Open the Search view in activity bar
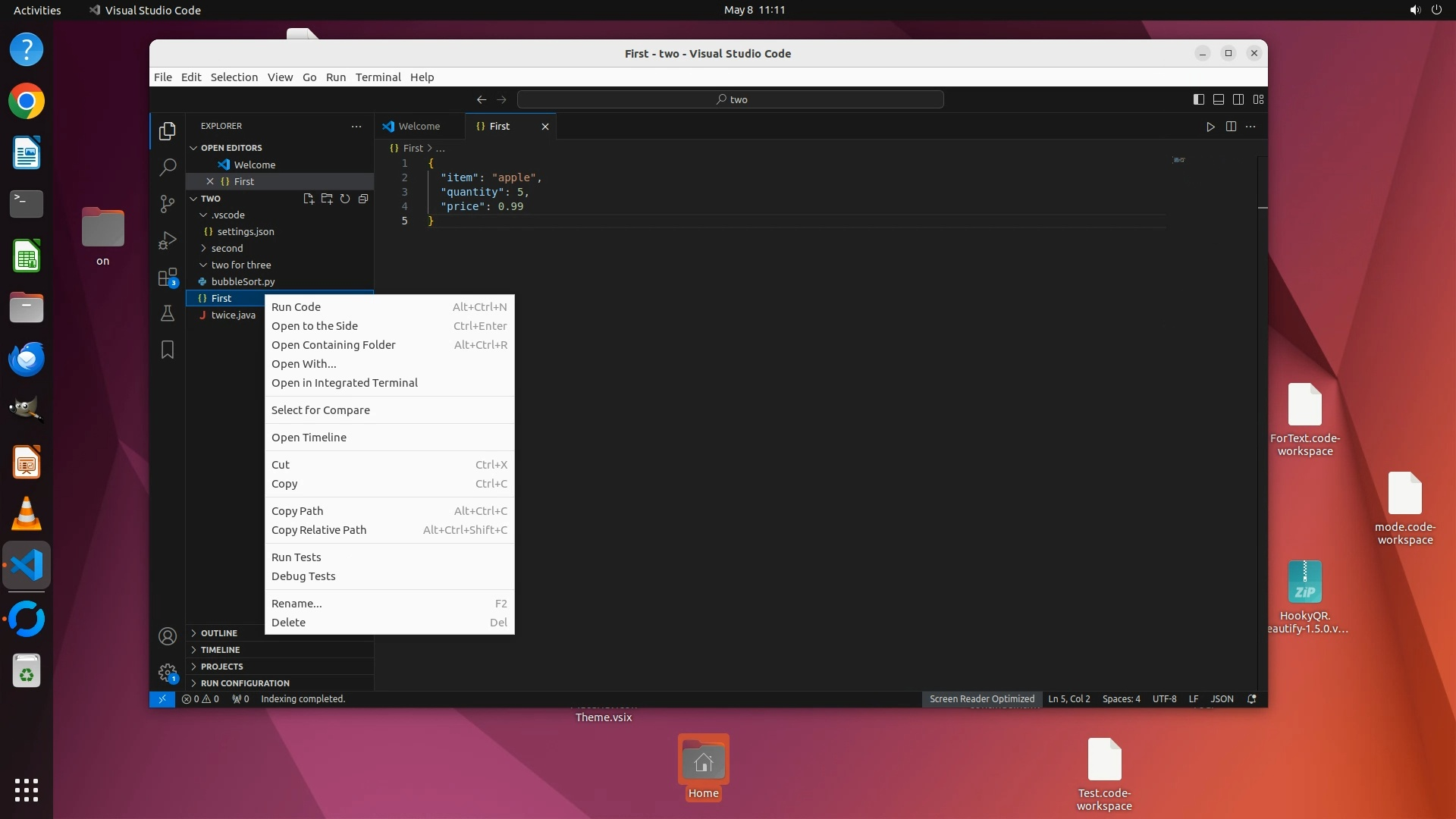 tap(168, 168)
